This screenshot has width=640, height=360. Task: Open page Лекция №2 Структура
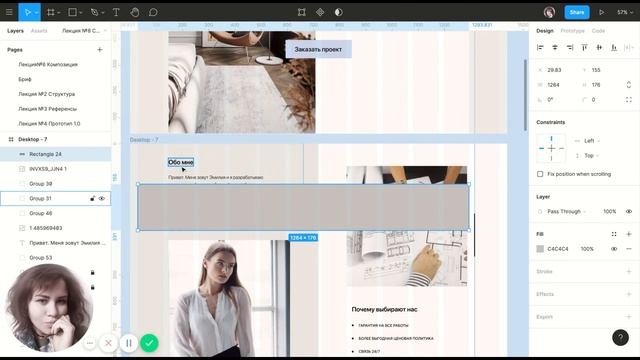[x=47, y=94]
